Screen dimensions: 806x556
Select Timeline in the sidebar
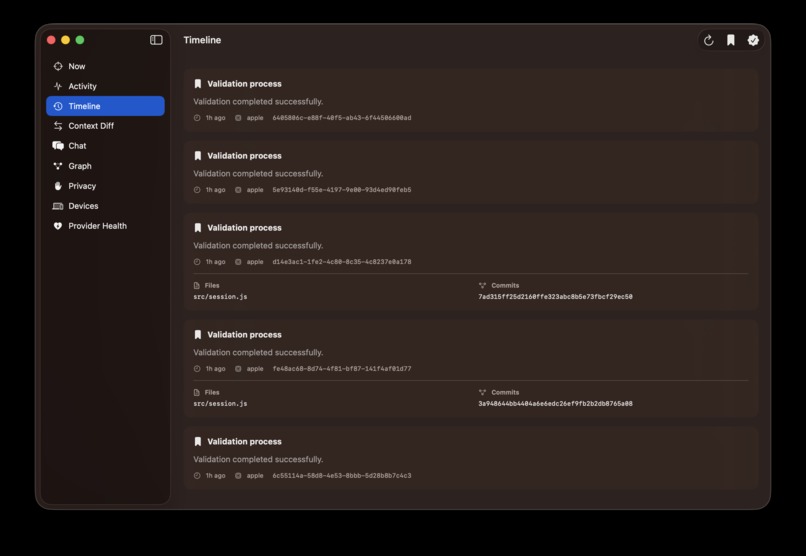(105, 106)
